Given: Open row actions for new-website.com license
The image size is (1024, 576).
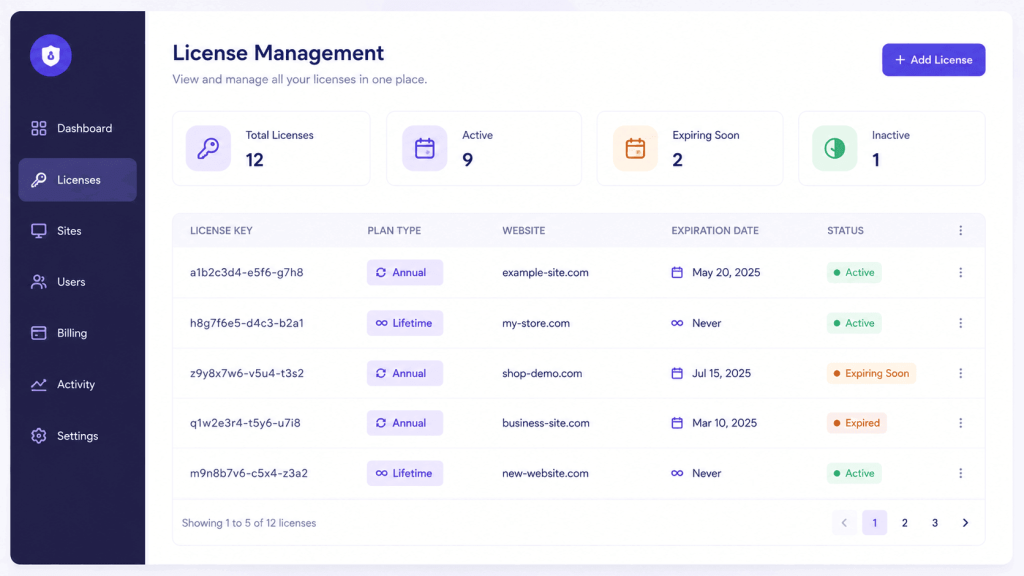Looking at the screenshot, I should pyautogui.click(x=961, y=473).
